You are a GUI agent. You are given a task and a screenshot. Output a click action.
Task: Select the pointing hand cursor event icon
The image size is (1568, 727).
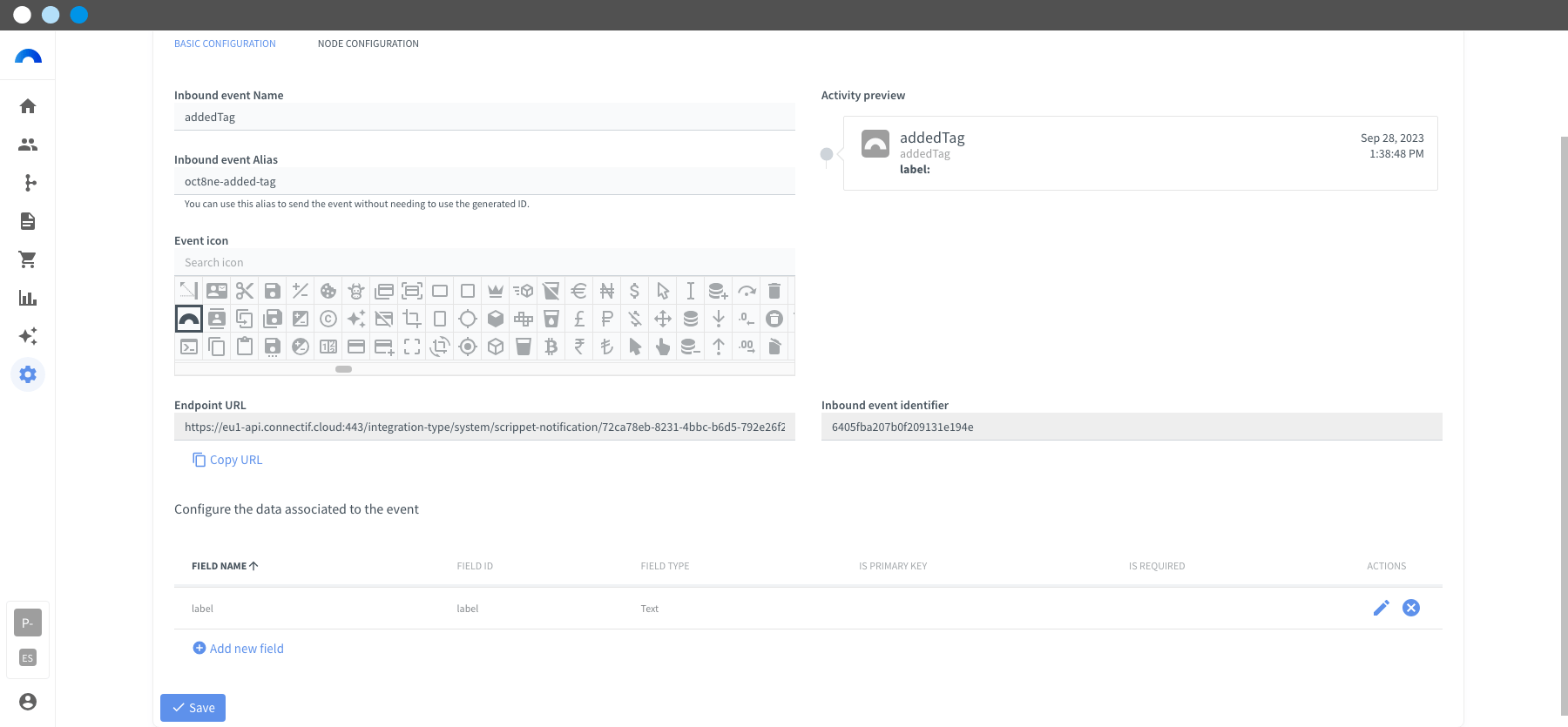(x=663, y=347)
